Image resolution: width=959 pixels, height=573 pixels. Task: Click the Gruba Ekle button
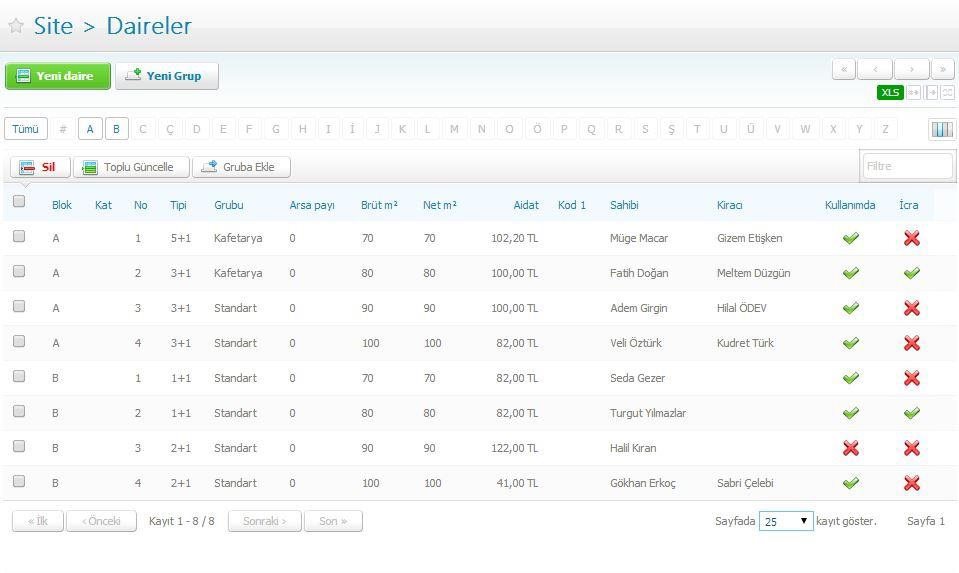241,167
